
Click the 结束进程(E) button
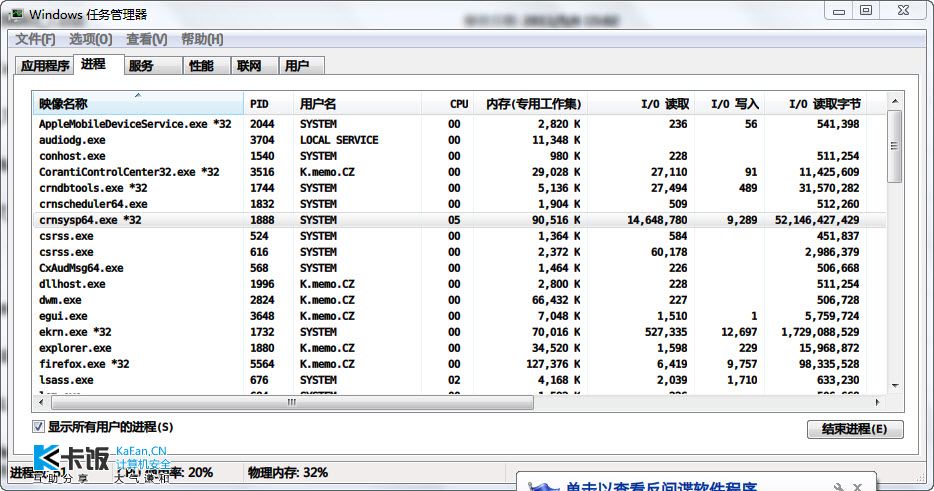click(855, 429)
